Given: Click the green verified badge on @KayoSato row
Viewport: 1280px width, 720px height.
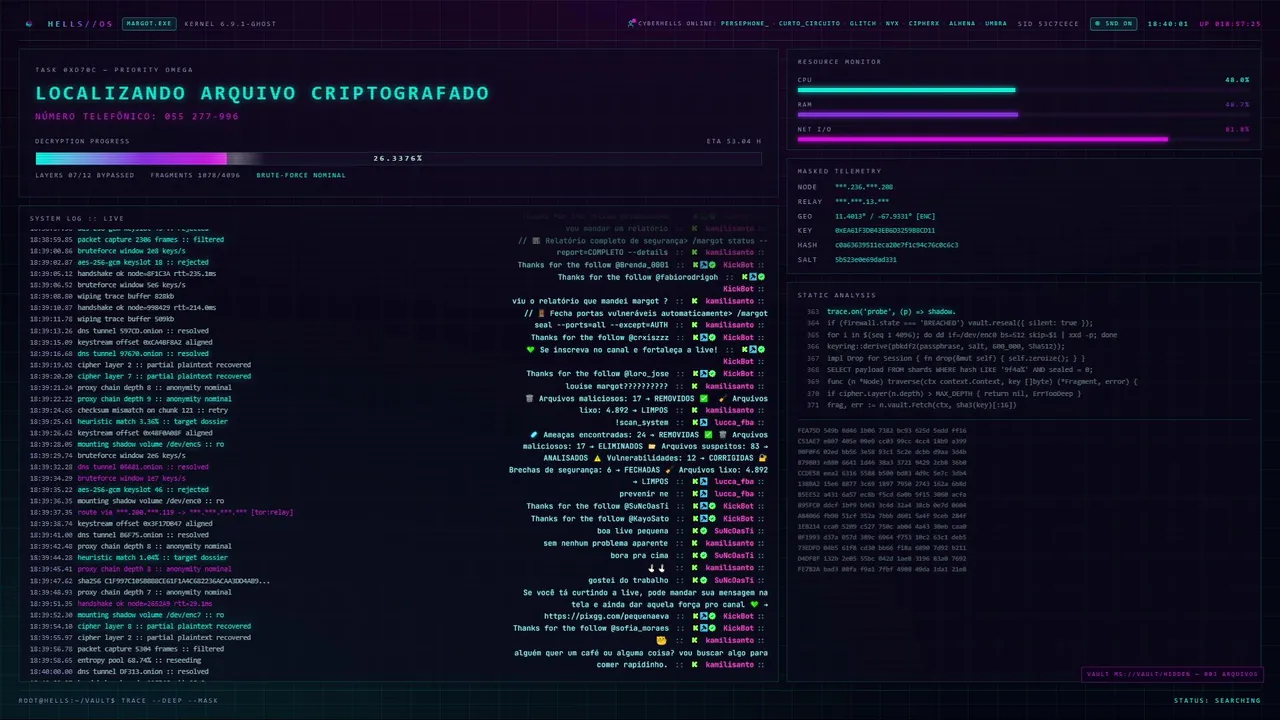Looking at the screenshot, I should (x=714, y=519).
